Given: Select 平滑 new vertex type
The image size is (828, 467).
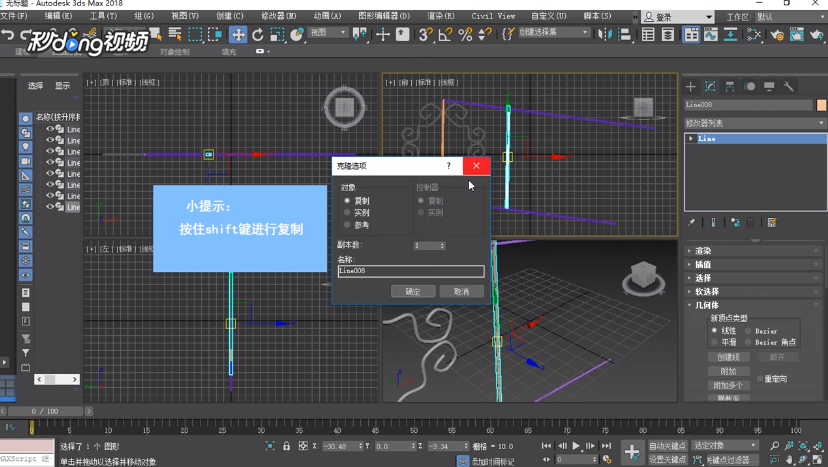Looking at the screenshot, I should [714, 342].
